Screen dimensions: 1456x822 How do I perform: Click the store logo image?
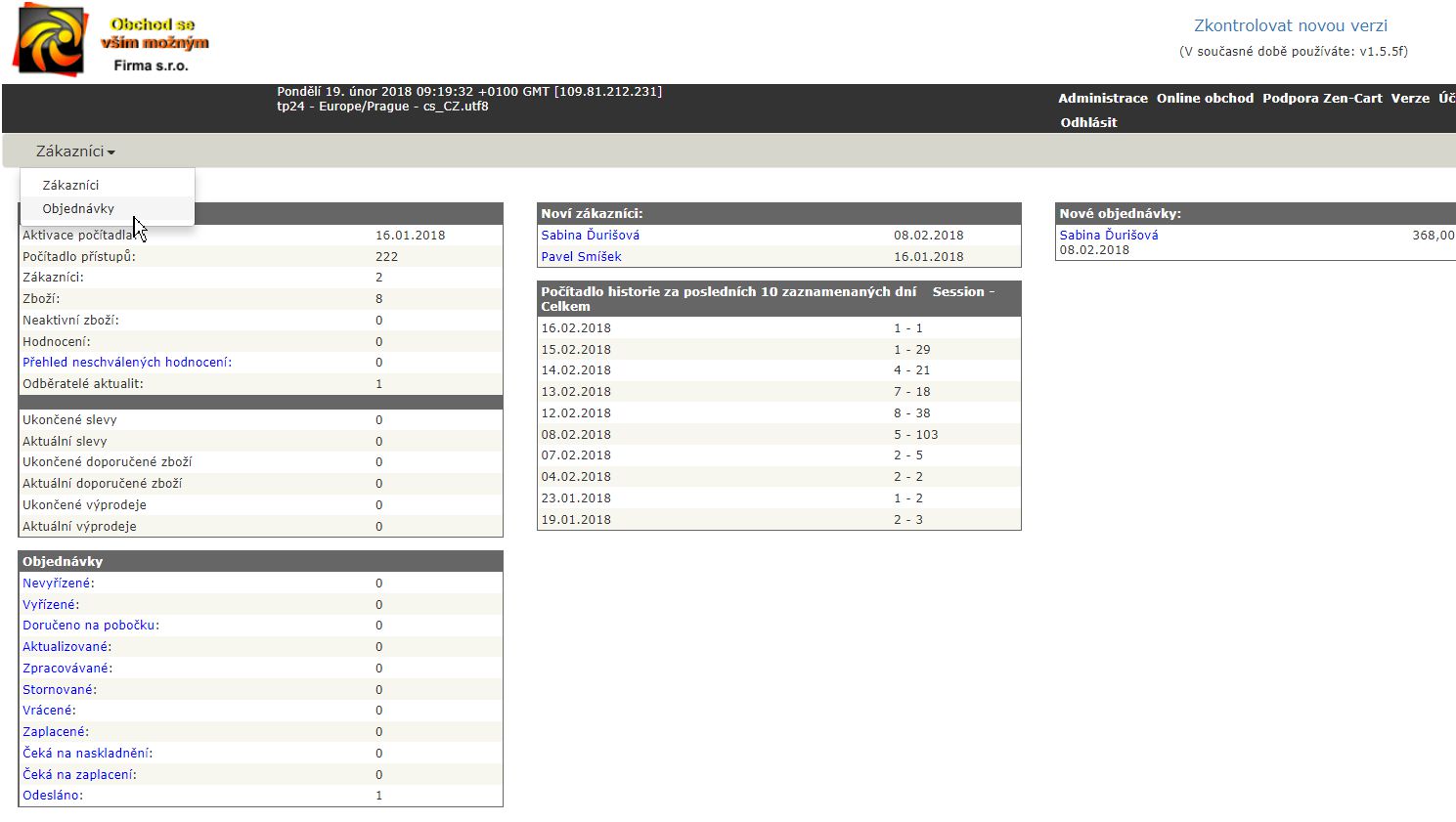[110, 40]
